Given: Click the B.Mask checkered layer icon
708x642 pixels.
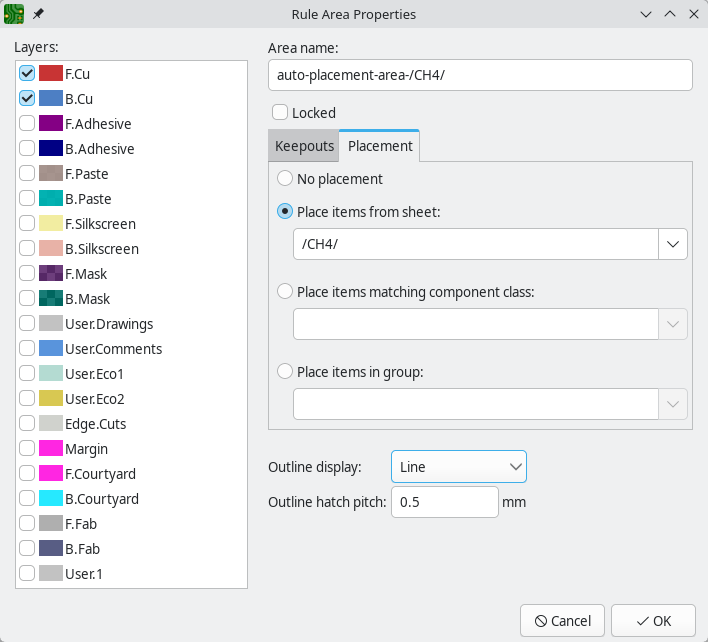Looking at the screenshot, I should (x=51, y=299).
